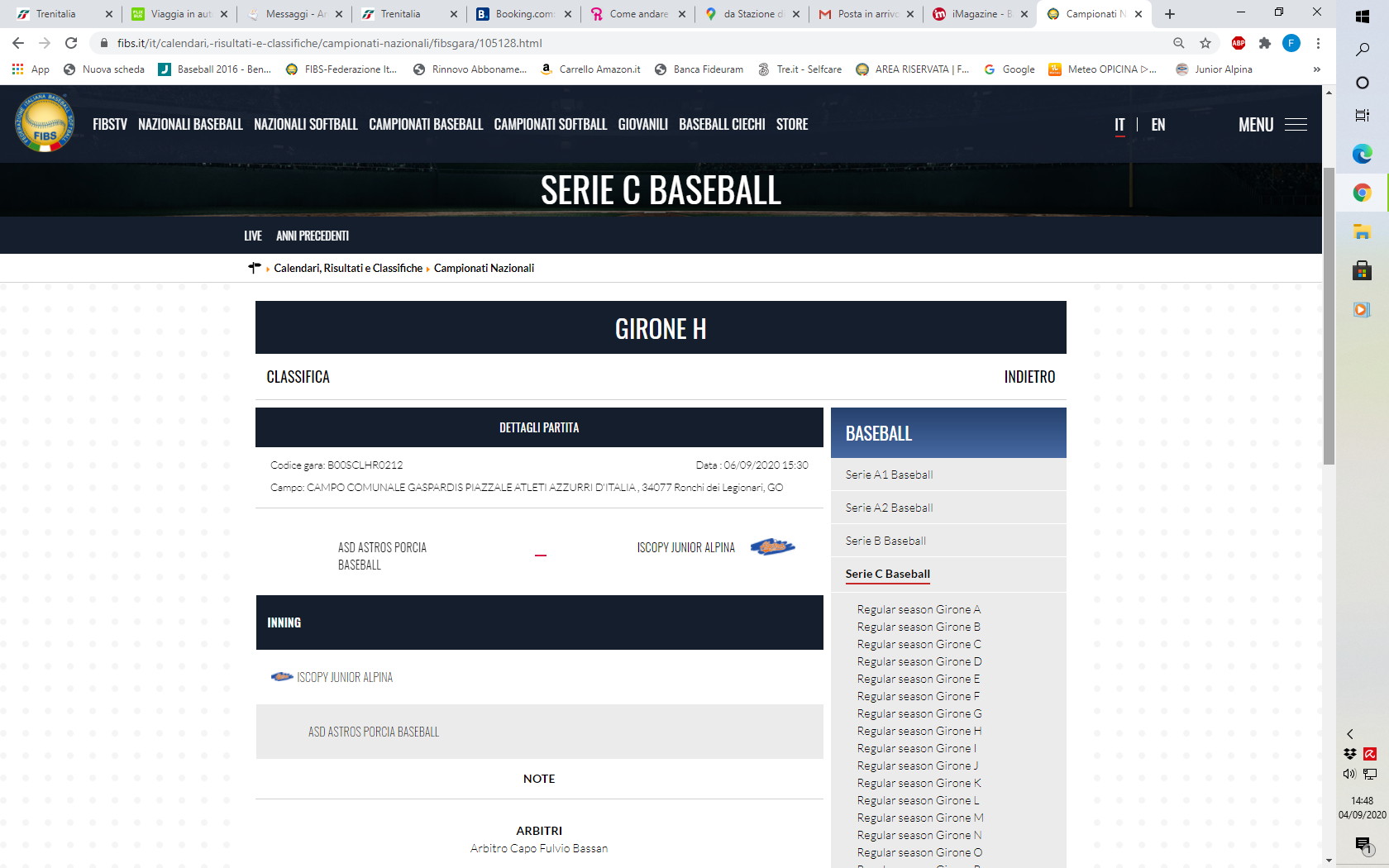
Task: Open Regular season Girone A
Action: pyautogui.click(x=919, y=609)
